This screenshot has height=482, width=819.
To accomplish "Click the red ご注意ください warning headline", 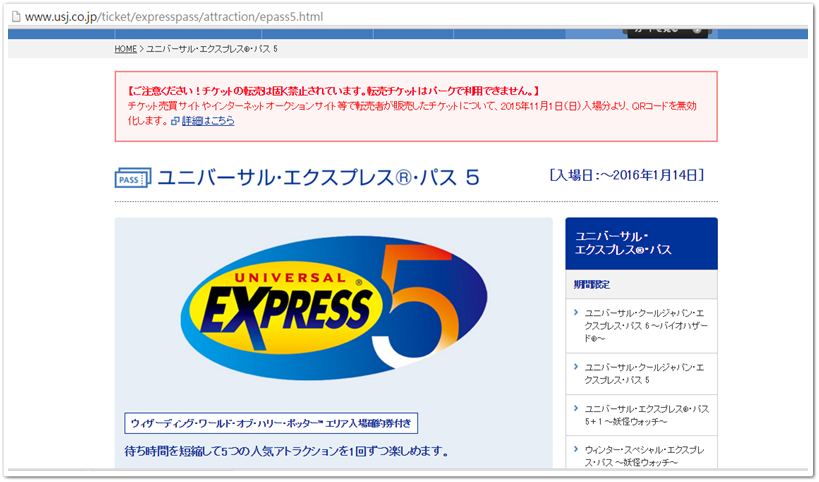I will [x=333, y=91].
